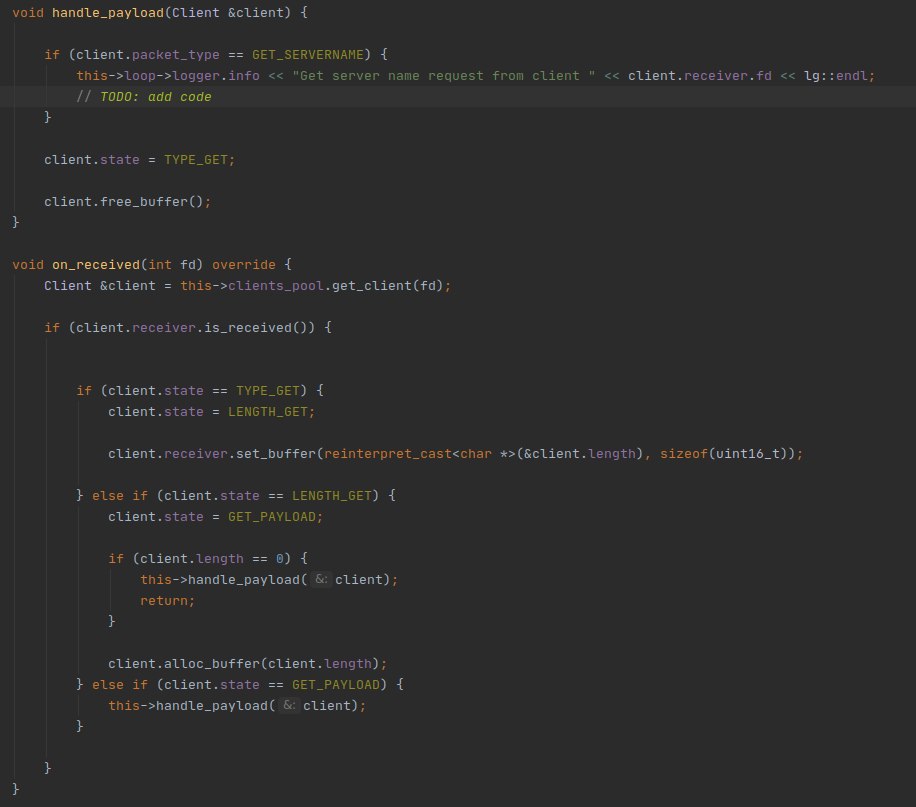Click sizeof in the set_buffer call
This screenshot has width=916, height=807.
click(x=683, y=455)
